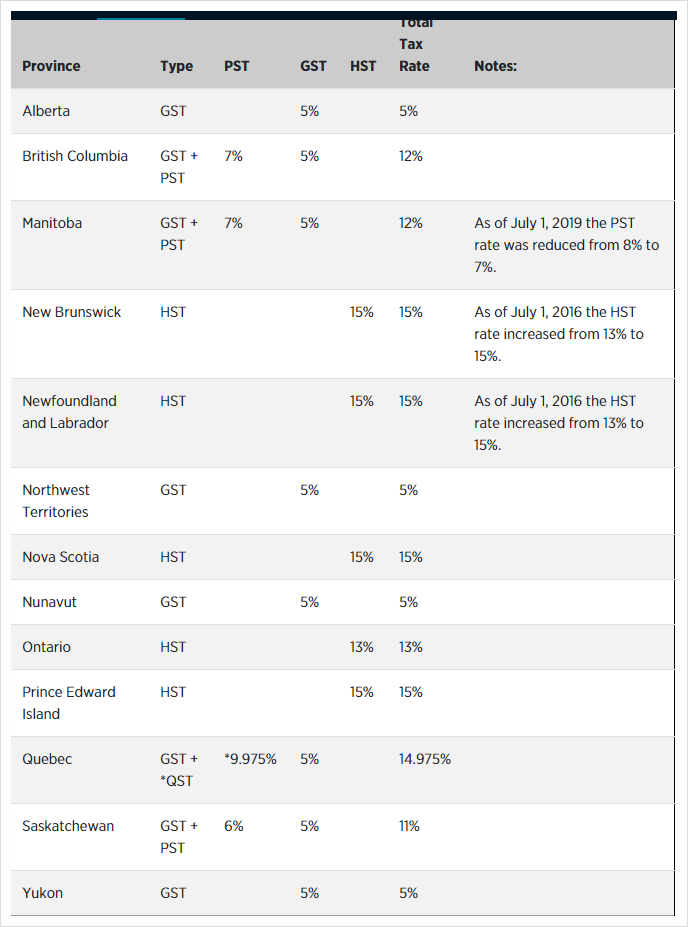The width and height of the screenshot is (688, 927).
Task: Click the Total Tax Rate column header
Action: point(416,45)
